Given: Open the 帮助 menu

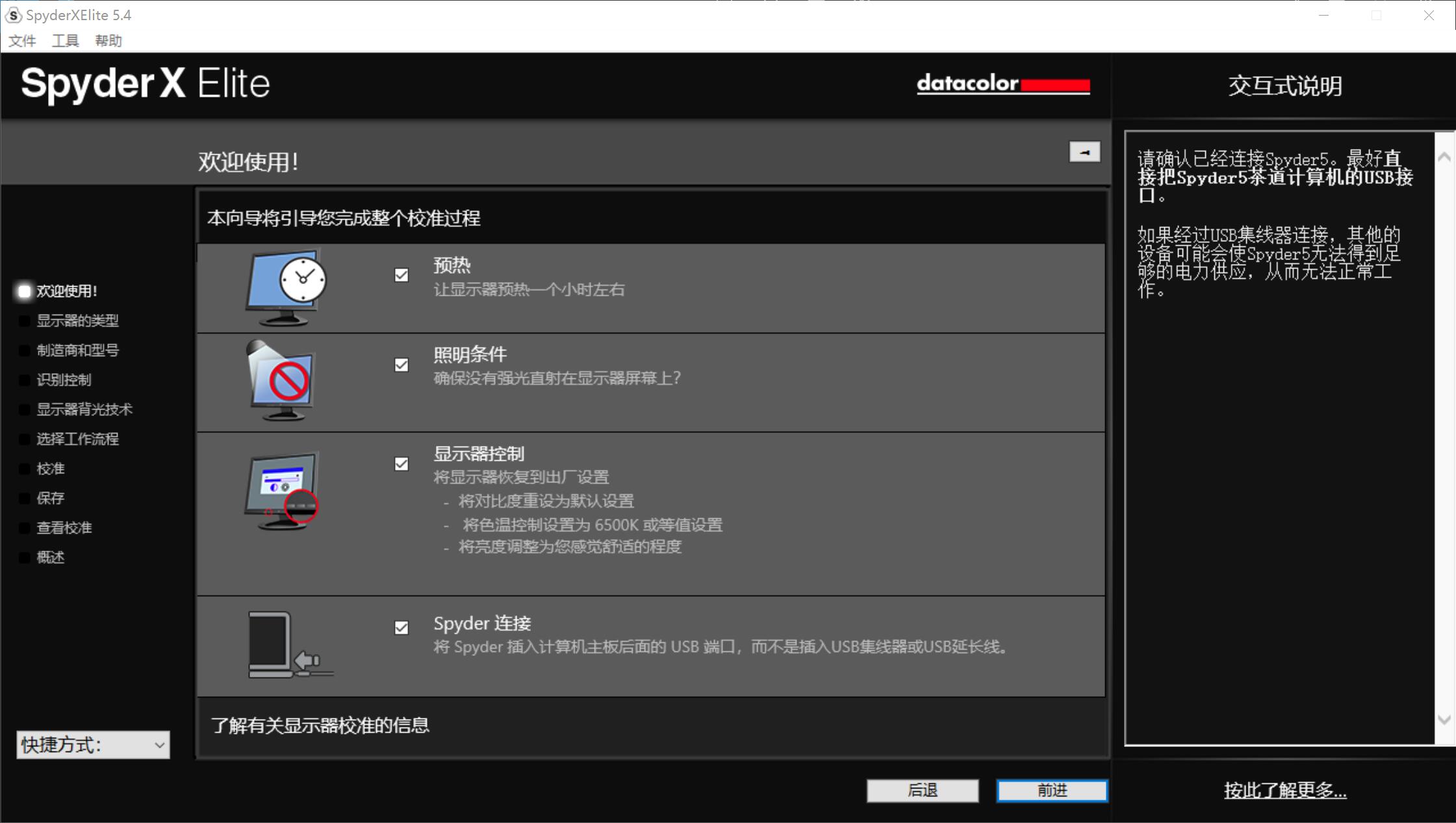Looking at the screenshot, I should tap(109, 41).
